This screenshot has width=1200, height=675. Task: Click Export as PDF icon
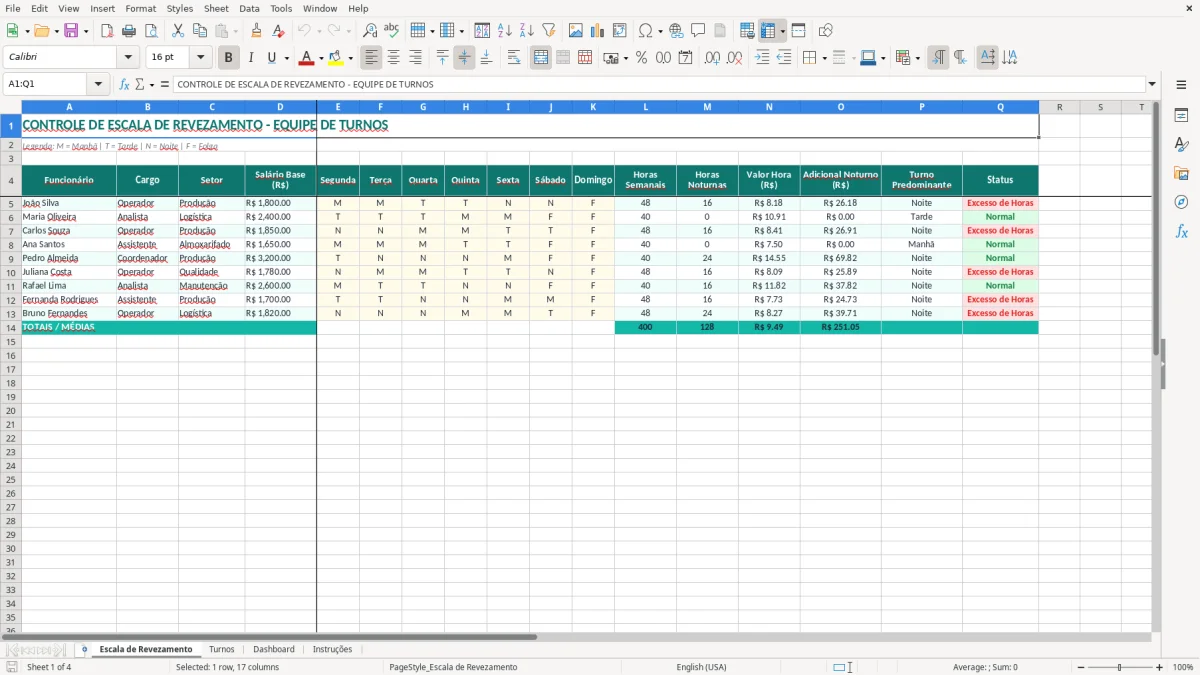[107, 31]
